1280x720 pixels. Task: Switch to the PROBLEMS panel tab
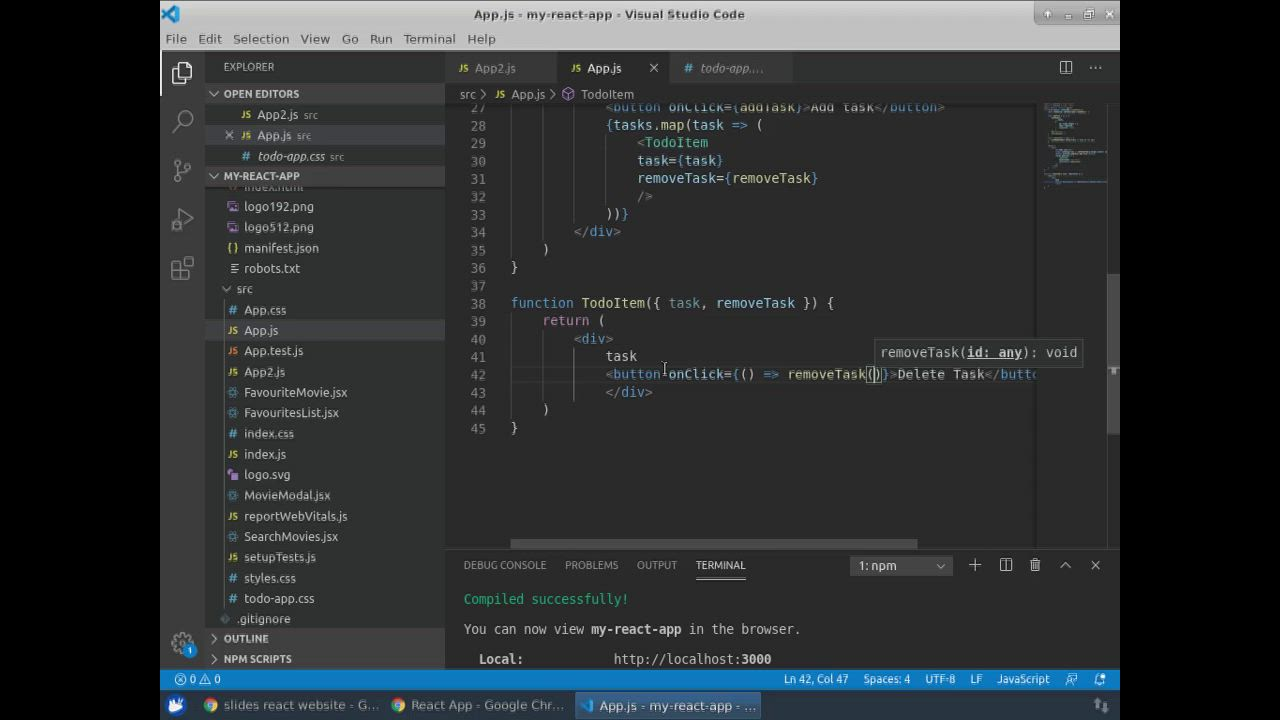591,565
